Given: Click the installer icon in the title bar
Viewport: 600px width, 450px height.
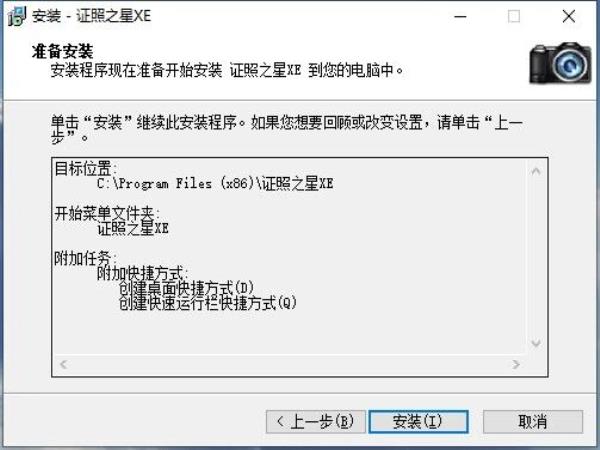Looking at the screenshot, I should (x=17, y=16).
